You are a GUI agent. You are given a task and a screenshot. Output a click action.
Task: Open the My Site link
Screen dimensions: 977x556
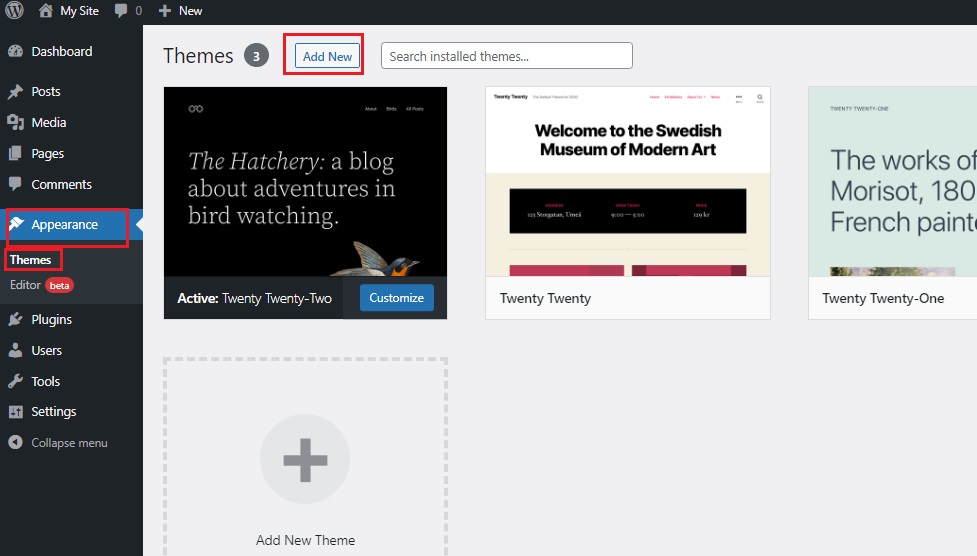pos(79,11)
